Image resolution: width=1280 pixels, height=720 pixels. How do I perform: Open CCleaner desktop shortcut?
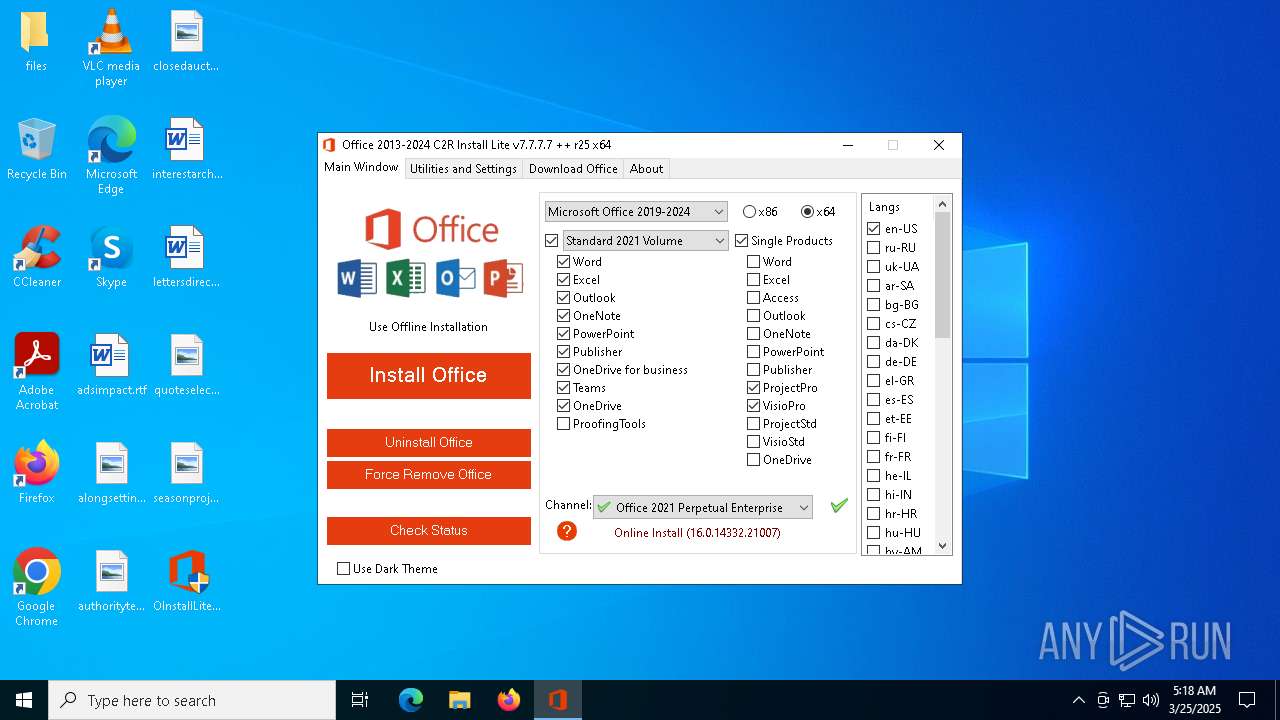(36, 257)
